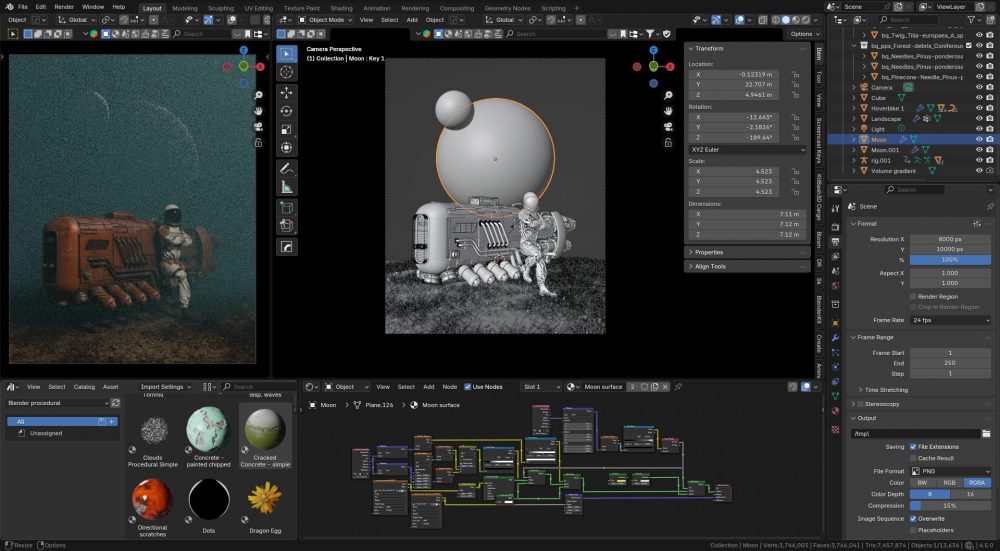This screenshot has width=1000, height=551.
Task: Refresh the asset library
Action: pyautogui.click(x=115, y=403)
